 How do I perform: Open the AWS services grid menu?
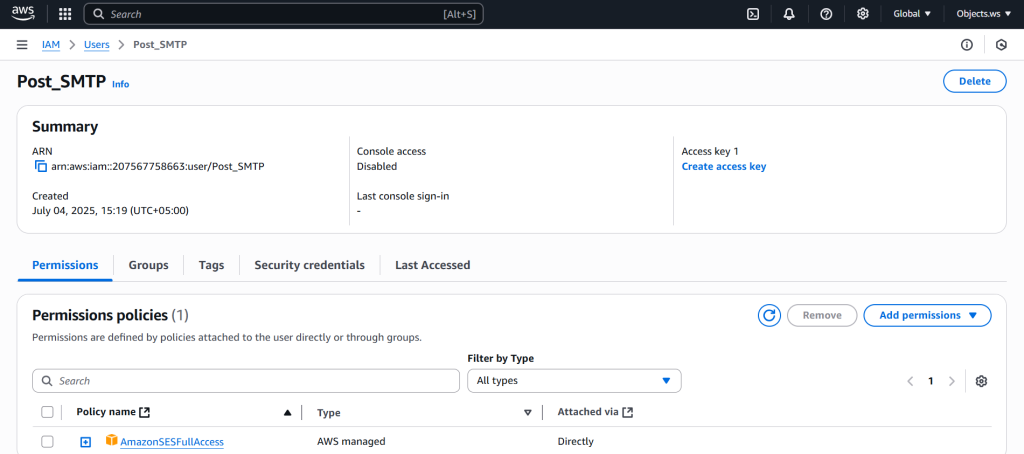[x=65, y=14]
